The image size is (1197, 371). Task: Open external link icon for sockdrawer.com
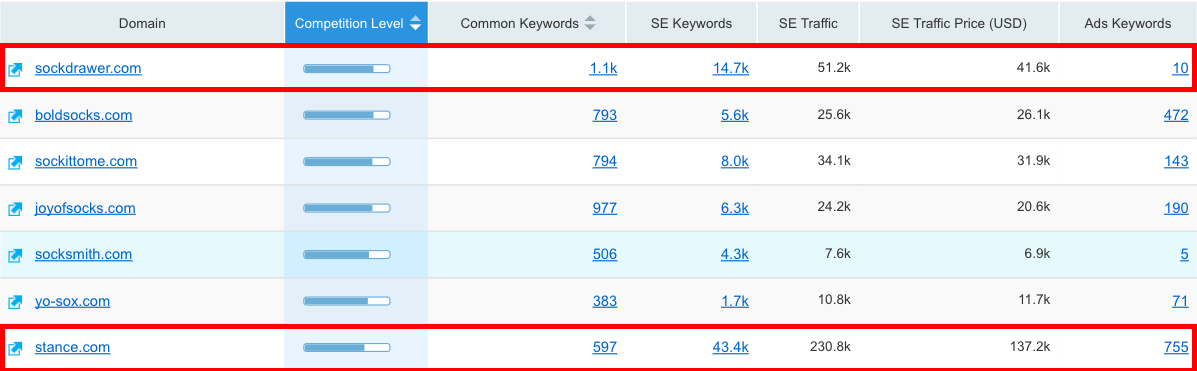coord(15,69)
